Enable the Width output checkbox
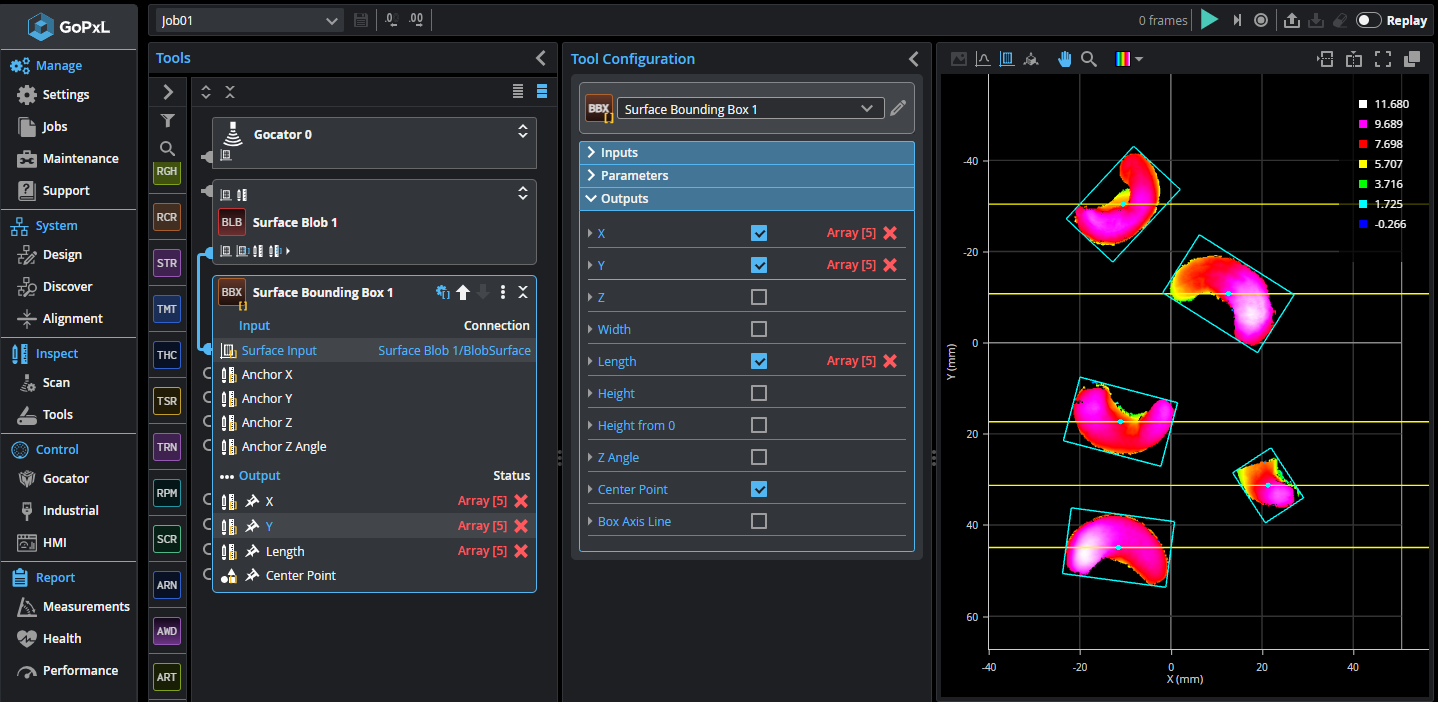 (759, 329)
